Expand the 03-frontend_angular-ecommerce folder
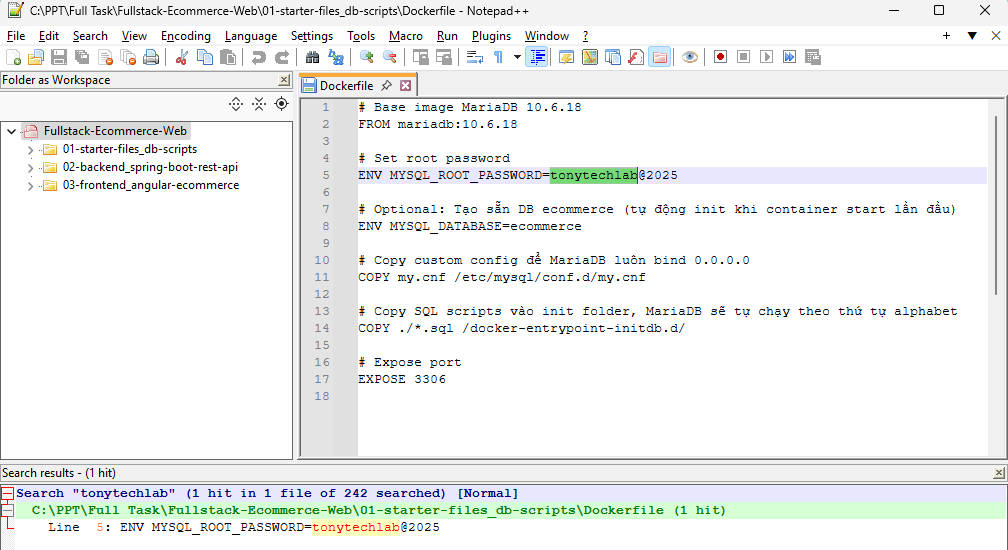This screenshot has height=550, width=1008. pyautogui.click(x=32, y=185)
